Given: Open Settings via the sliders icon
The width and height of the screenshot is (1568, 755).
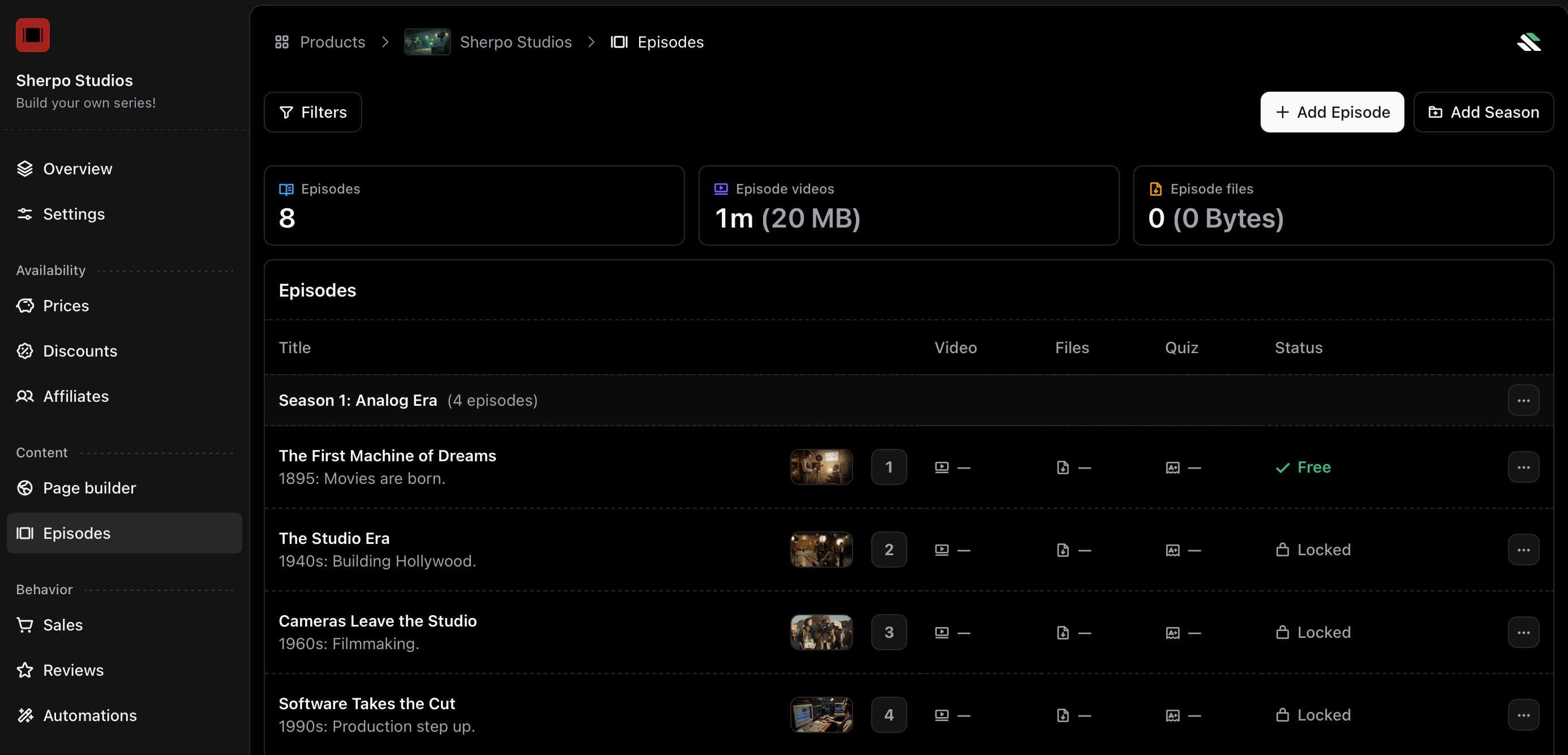Looking at the screenshot, I should pos(25,214).
